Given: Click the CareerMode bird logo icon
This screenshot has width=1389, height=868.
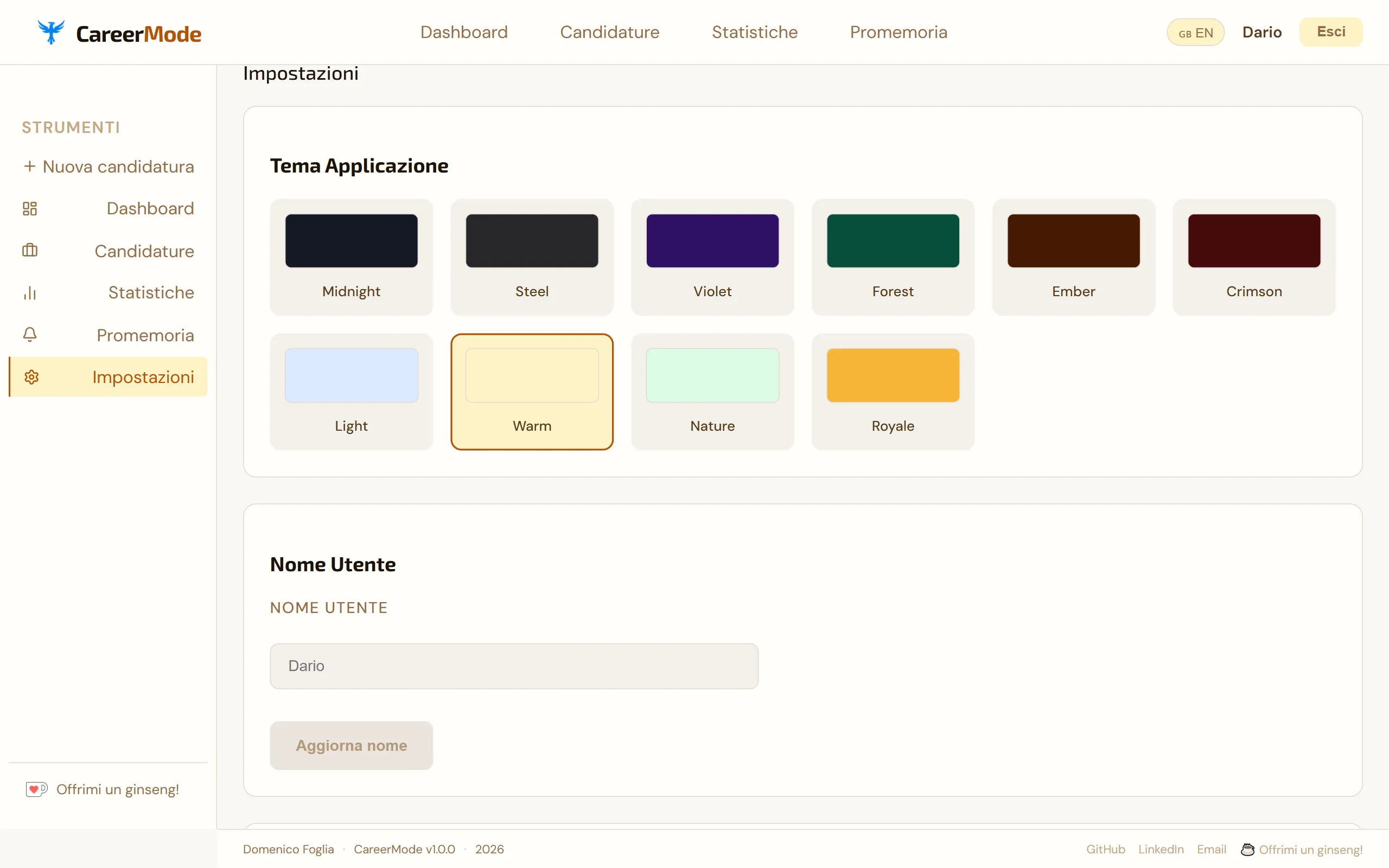Looking at the screenshot, I should (51, 32).
